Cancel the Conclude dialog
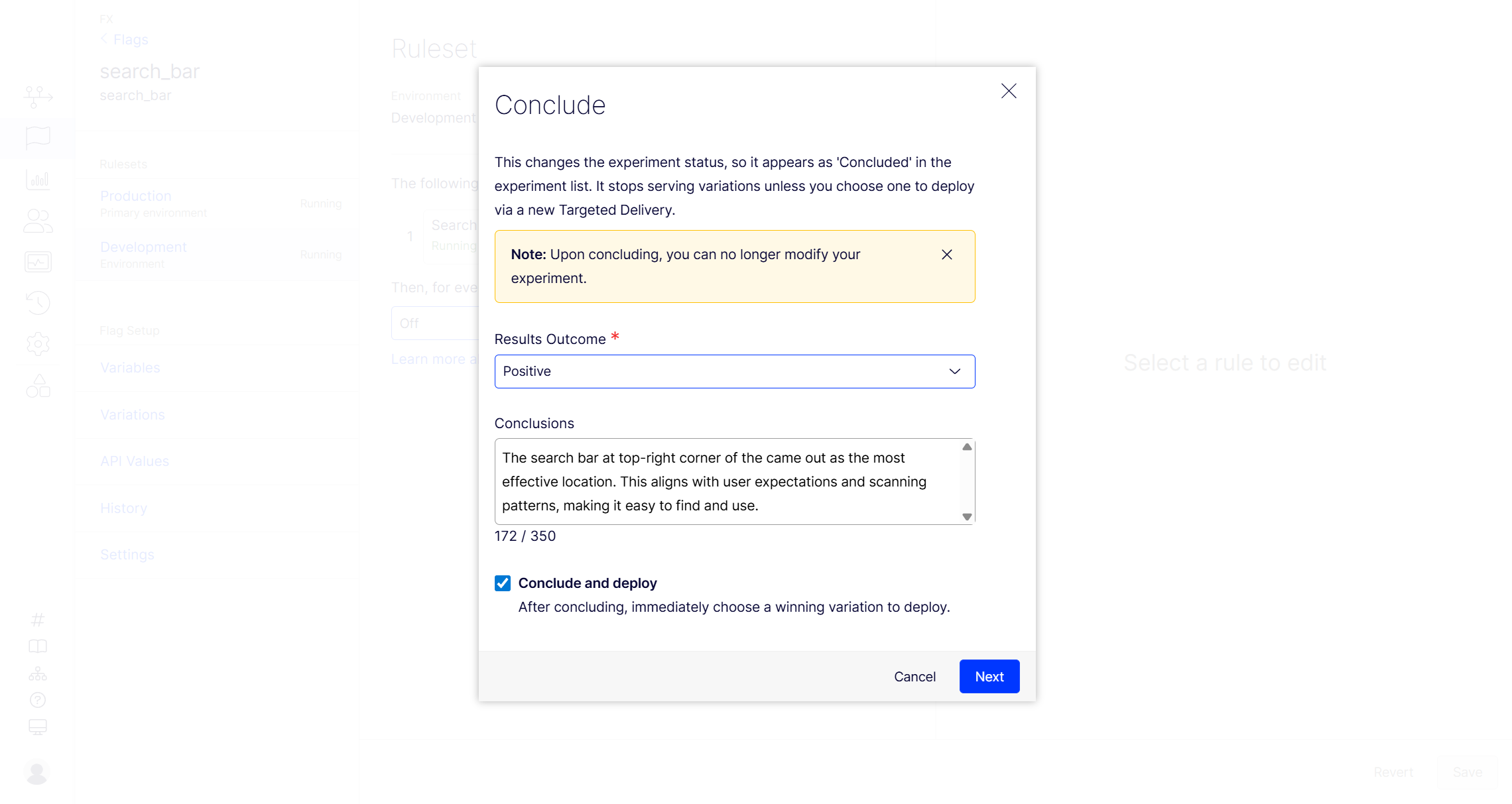This screenshot has width=1512, height=804. coord(914,676)
